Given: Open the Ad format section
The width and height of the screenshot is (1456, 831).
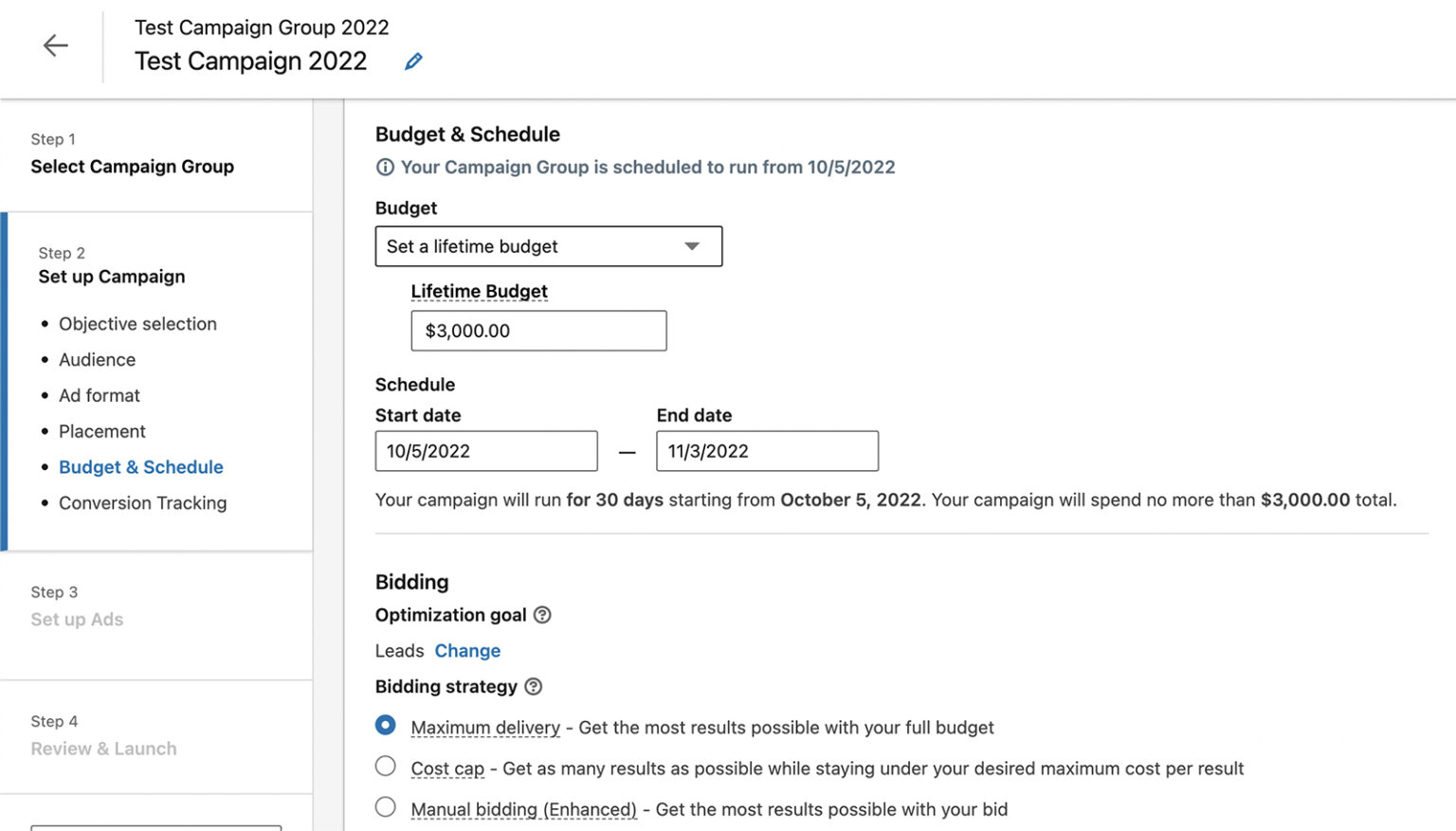Looking at the screenshot, I should coord(100,396).
